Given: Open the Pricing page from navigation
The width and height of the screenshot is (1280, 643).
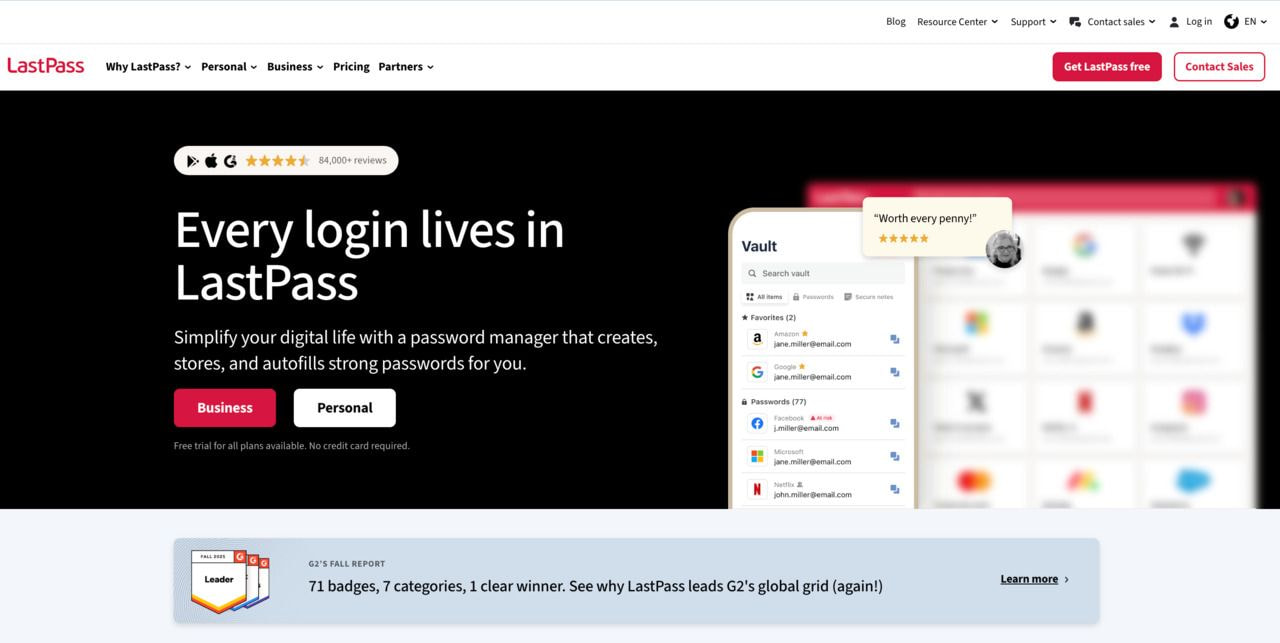Looking at the screenshot, I should click(351, 67).
